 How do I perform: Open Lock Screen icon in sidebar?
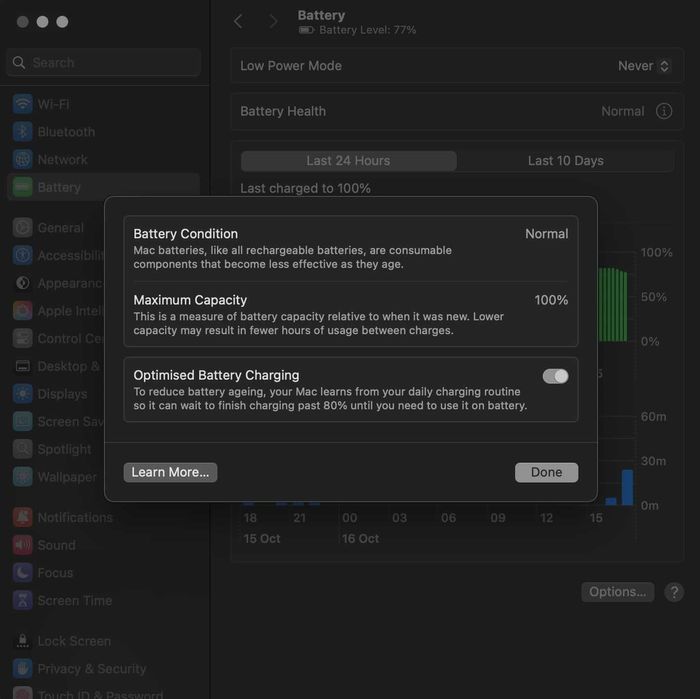22,641
